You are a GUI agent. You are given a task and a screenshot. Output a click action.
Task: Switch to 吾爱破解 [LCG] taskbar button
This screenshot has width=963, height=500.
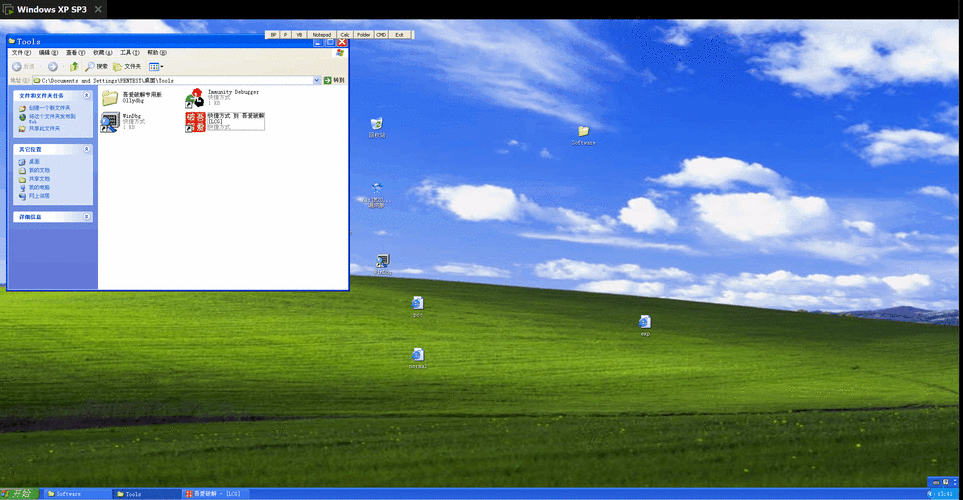click(216, 494)
